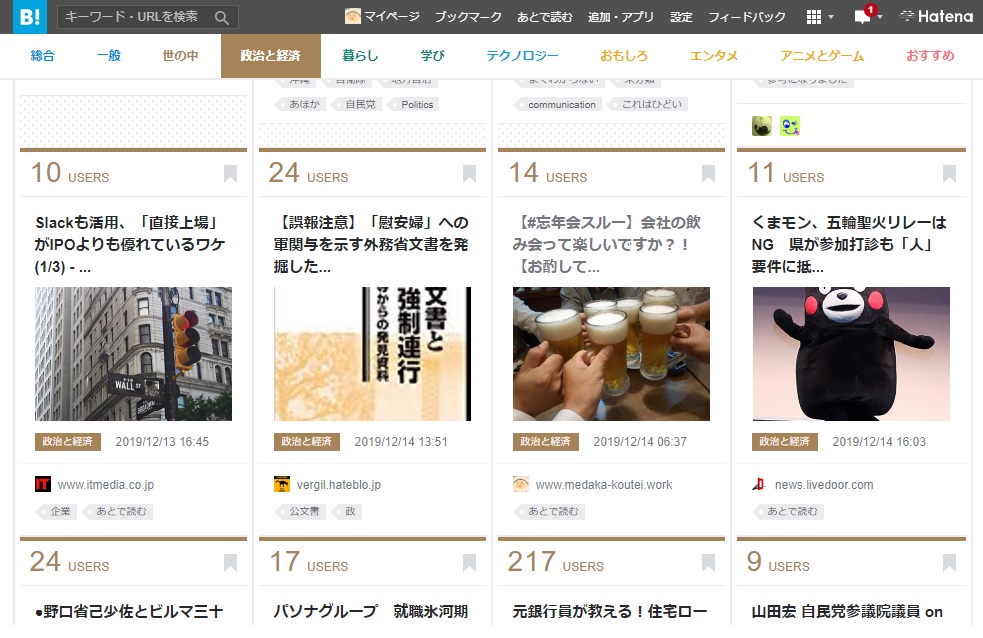Click the Kumamon mascot thumbnail

tap(851, 354)
